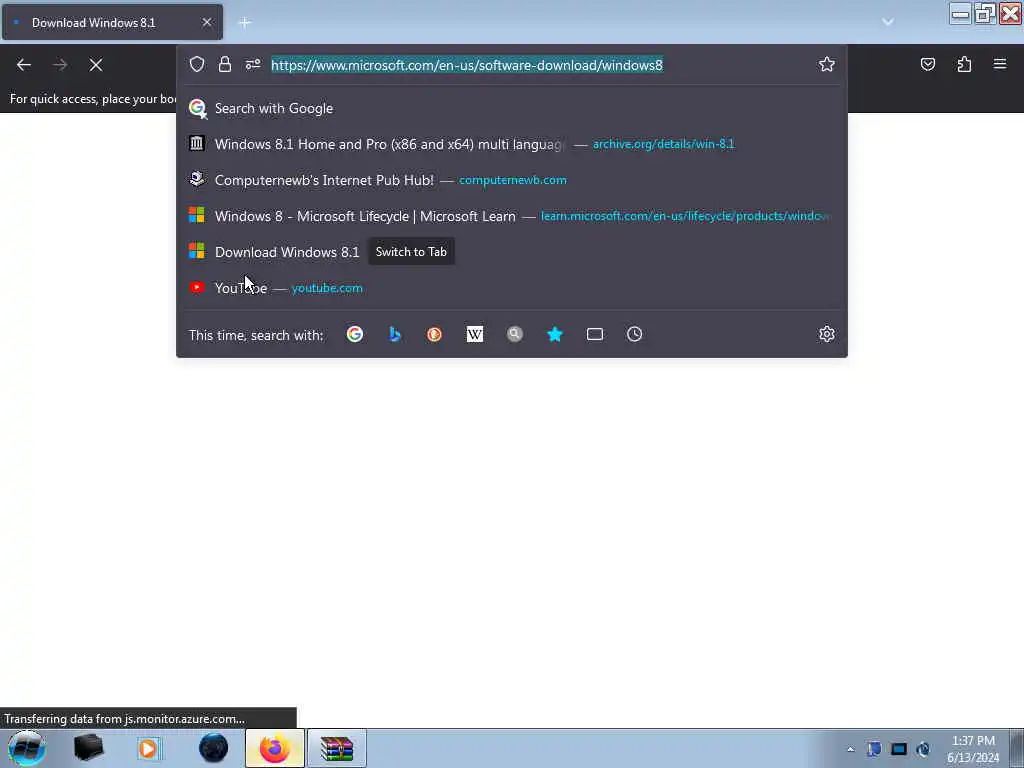1024x768 pixels.
Task: Open search settings gear icon
Action: 827,334
